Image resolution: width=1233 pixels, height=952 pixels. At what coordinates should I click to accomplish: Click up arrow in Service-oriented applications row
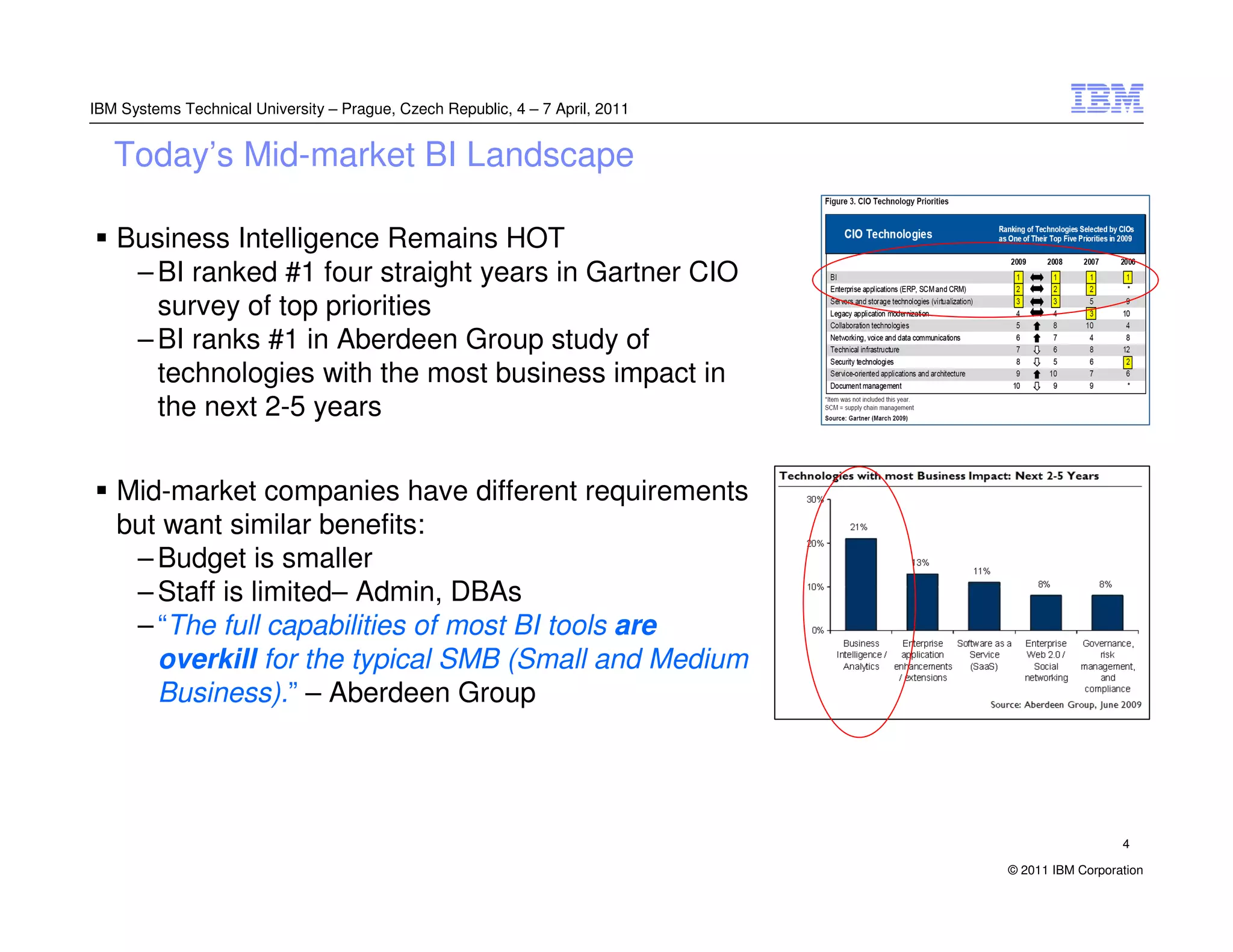(x=1036, y=374)
